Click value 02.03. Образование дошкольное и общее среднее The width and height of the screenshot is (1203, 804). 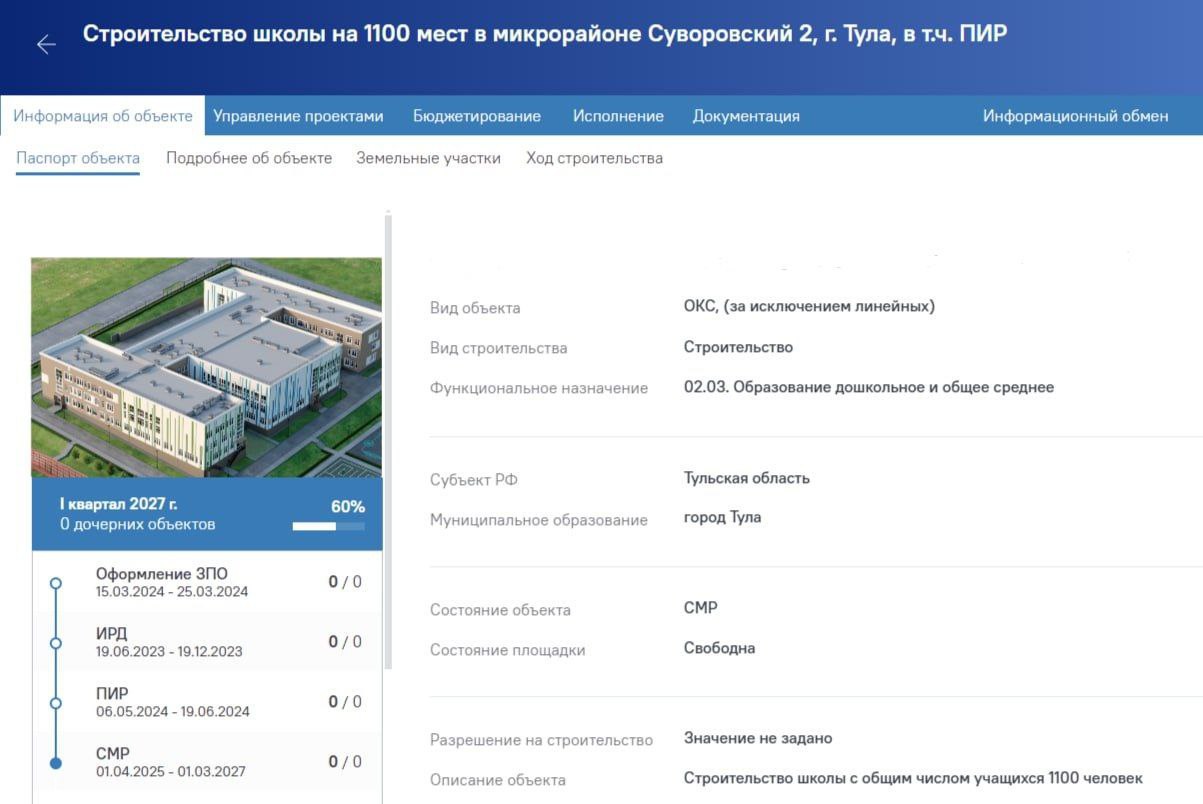pyautogui.click(x=869, y=387)
